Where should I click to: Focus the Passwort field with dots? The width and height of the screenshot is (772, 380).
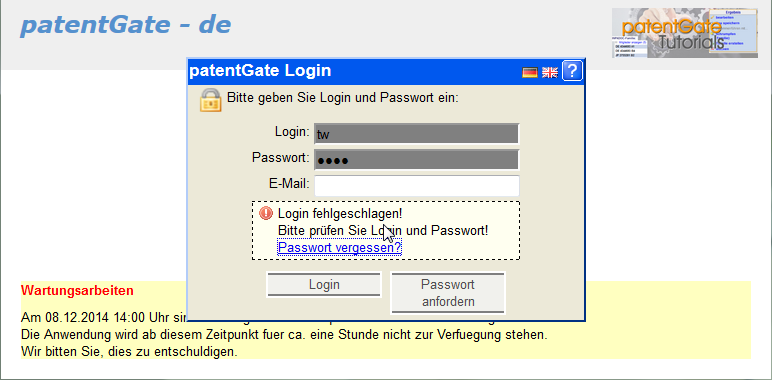point(417,160)
